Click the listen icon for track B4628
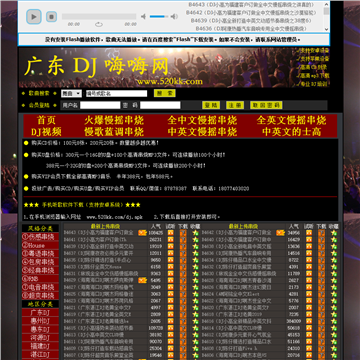The width and height of the screenshot is (360, 360). point(309,280)
